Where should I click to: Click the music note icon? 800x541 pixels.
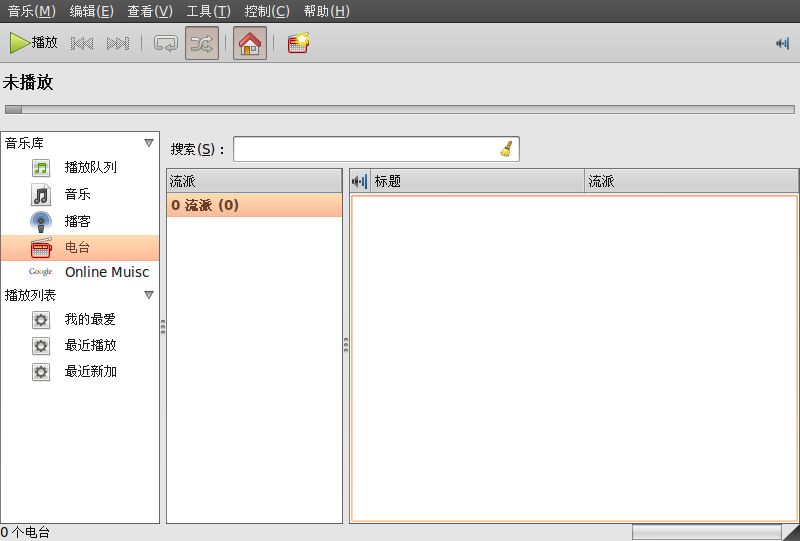[41, 194]
